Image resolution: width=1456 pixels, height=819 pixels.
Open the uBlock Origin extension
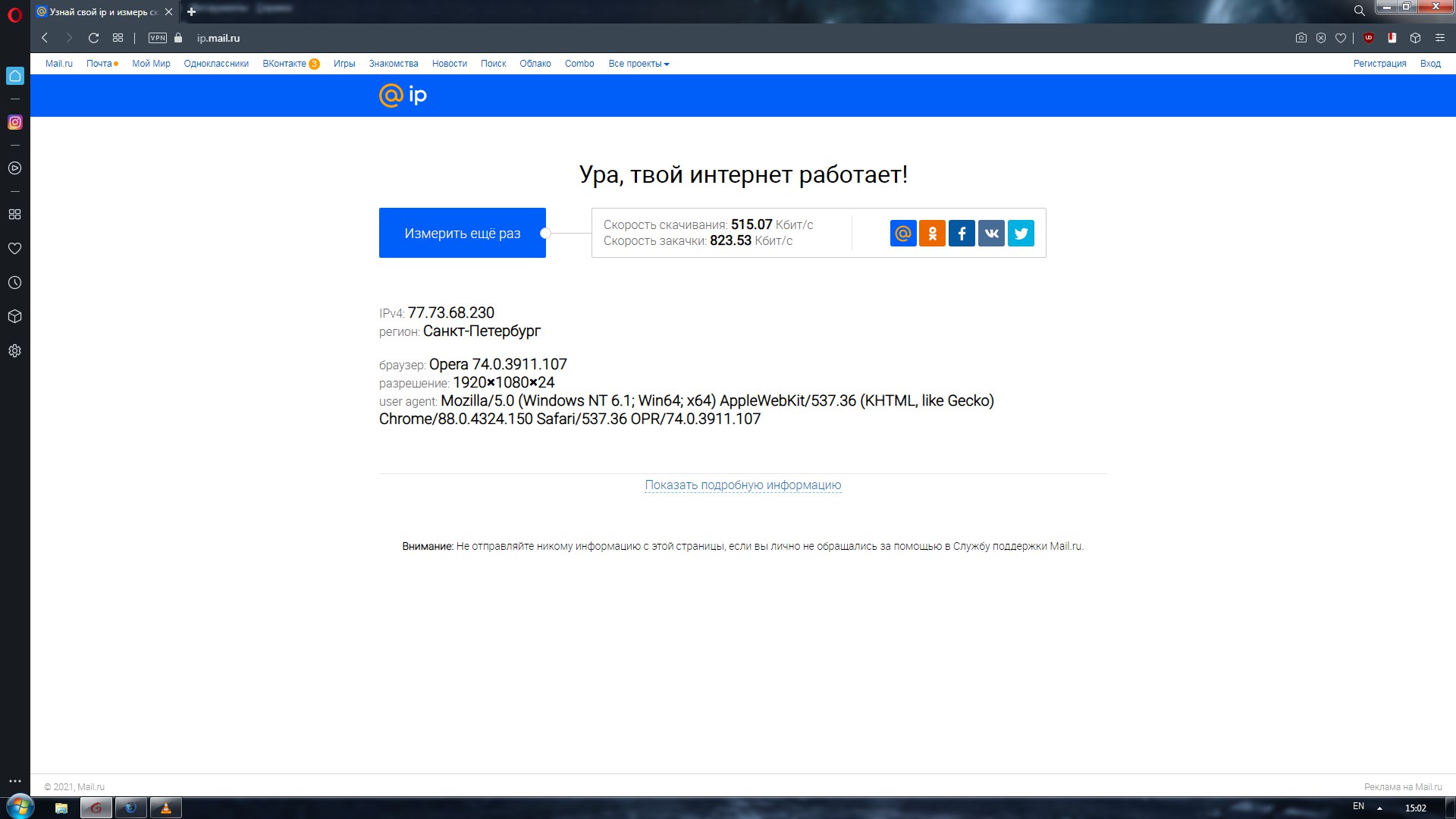1369,38
